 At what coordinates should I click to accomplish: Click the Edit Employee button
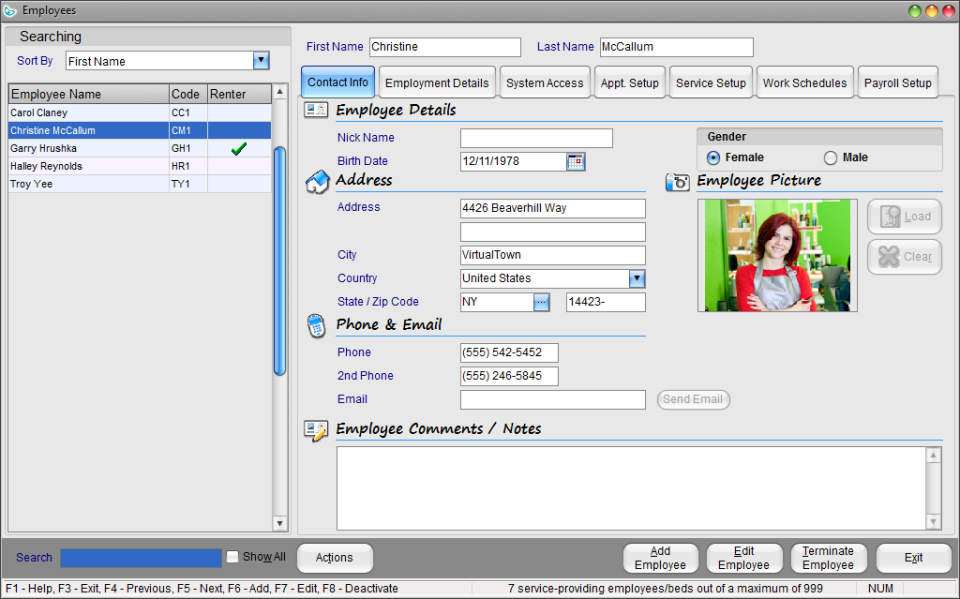(x=744, y=558)
